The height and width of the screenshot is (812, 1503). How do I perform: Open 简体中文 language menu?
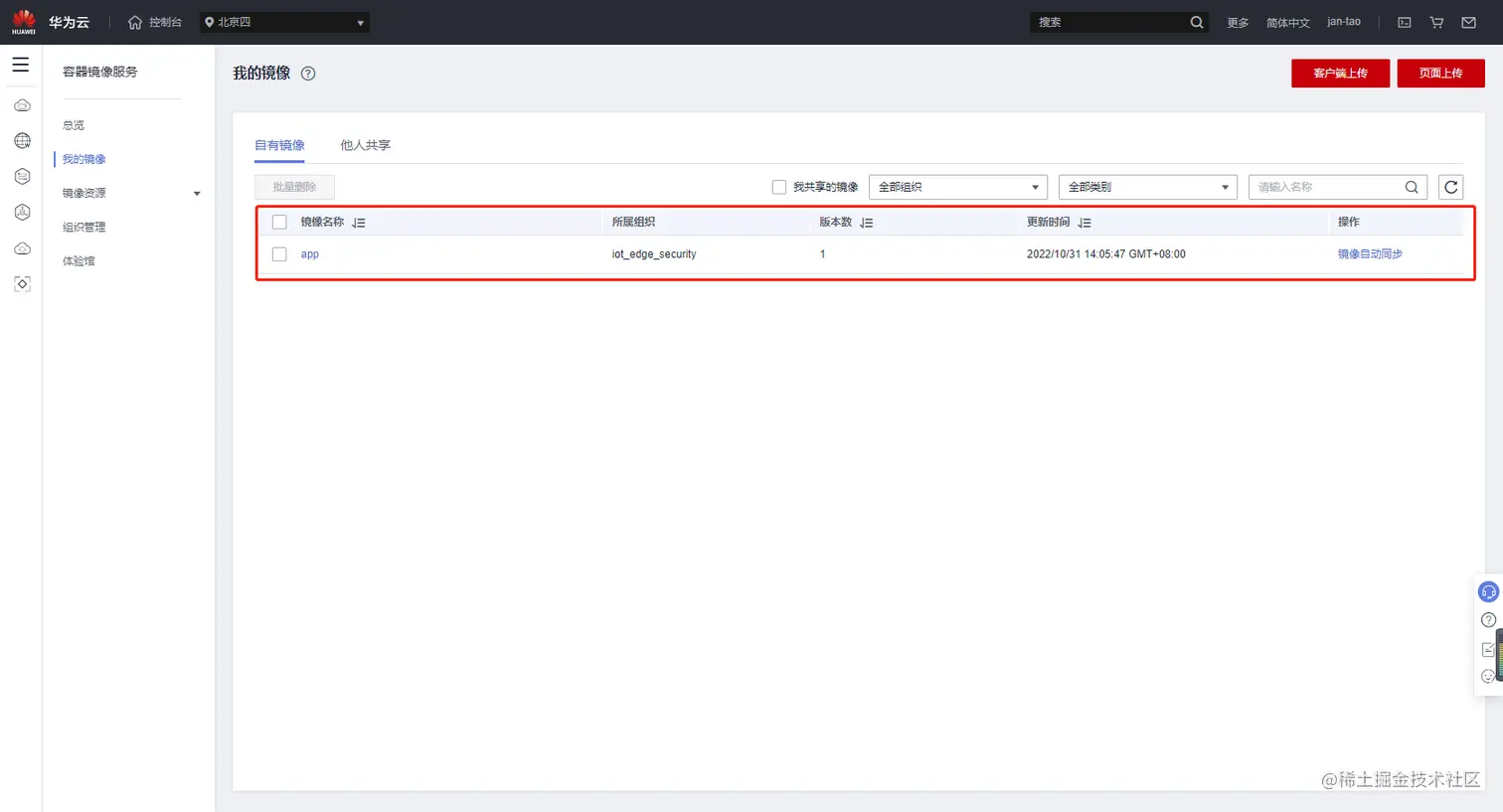pyautogui.click(x=1288, y=22)
